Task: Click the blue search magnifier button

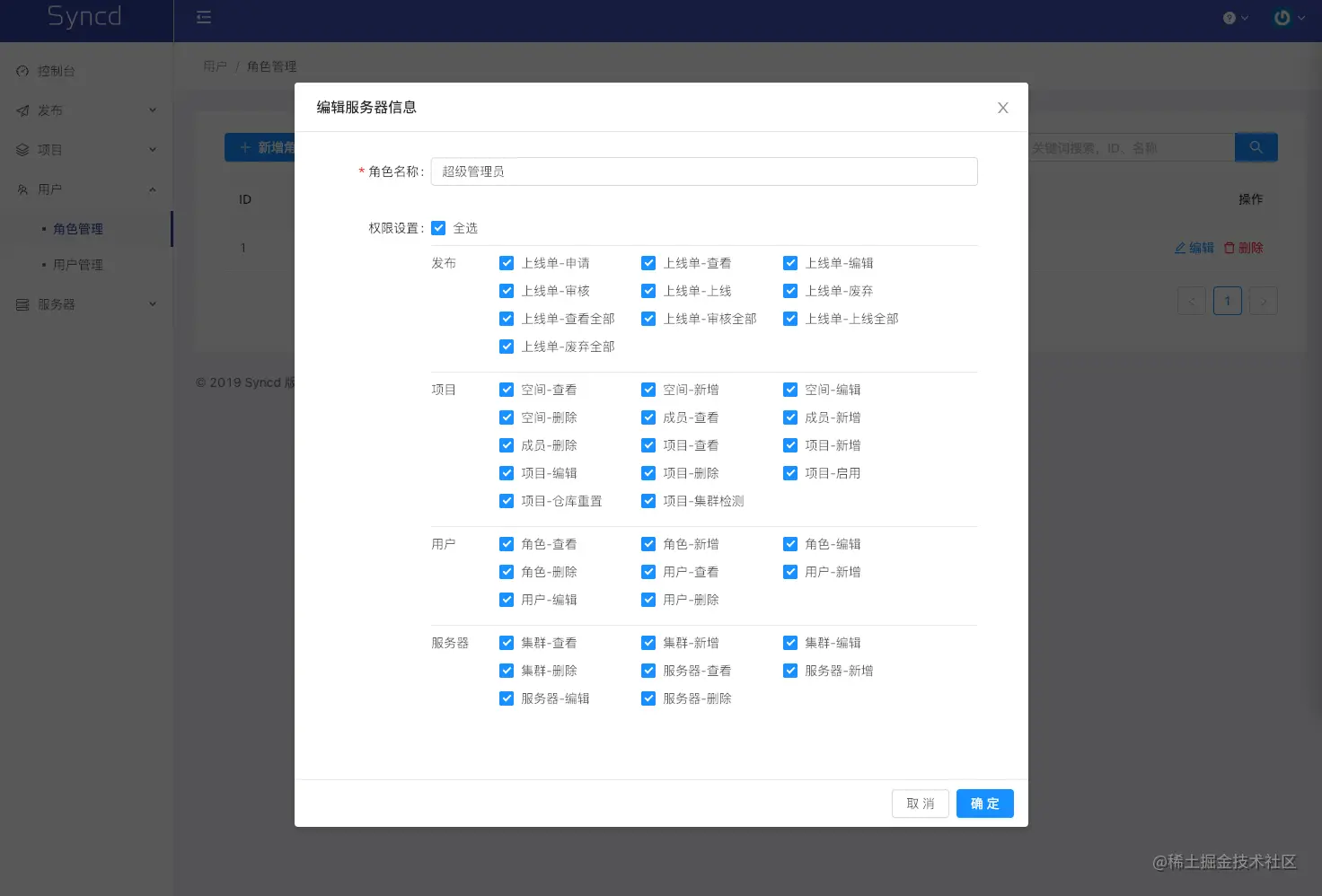Action: click(x=1256, y=147)
